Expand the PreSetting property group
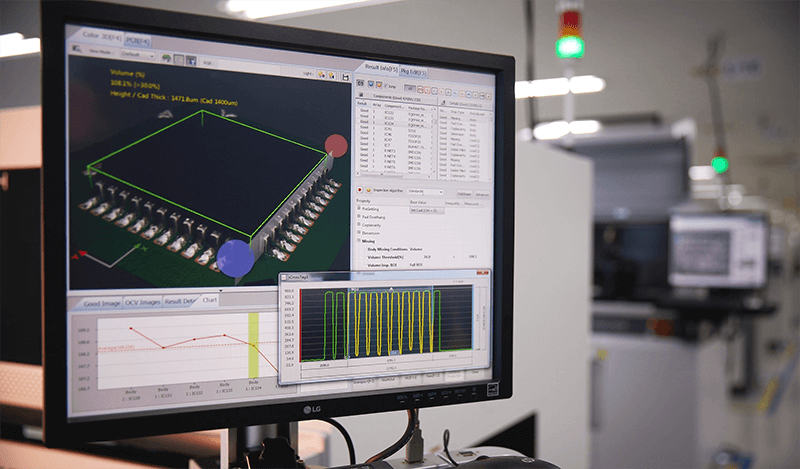The width and height of the screenshot is (800, 469). pos(358,209)
